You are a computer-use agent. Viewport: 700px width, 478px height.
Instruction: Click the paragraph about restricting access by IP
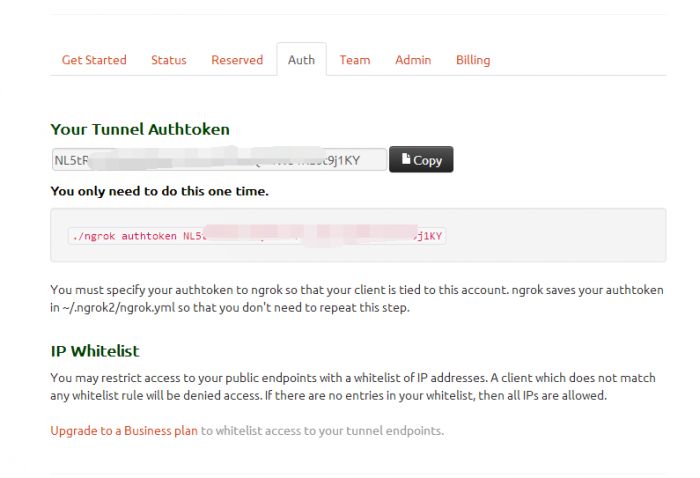click(x=353, y=387)
